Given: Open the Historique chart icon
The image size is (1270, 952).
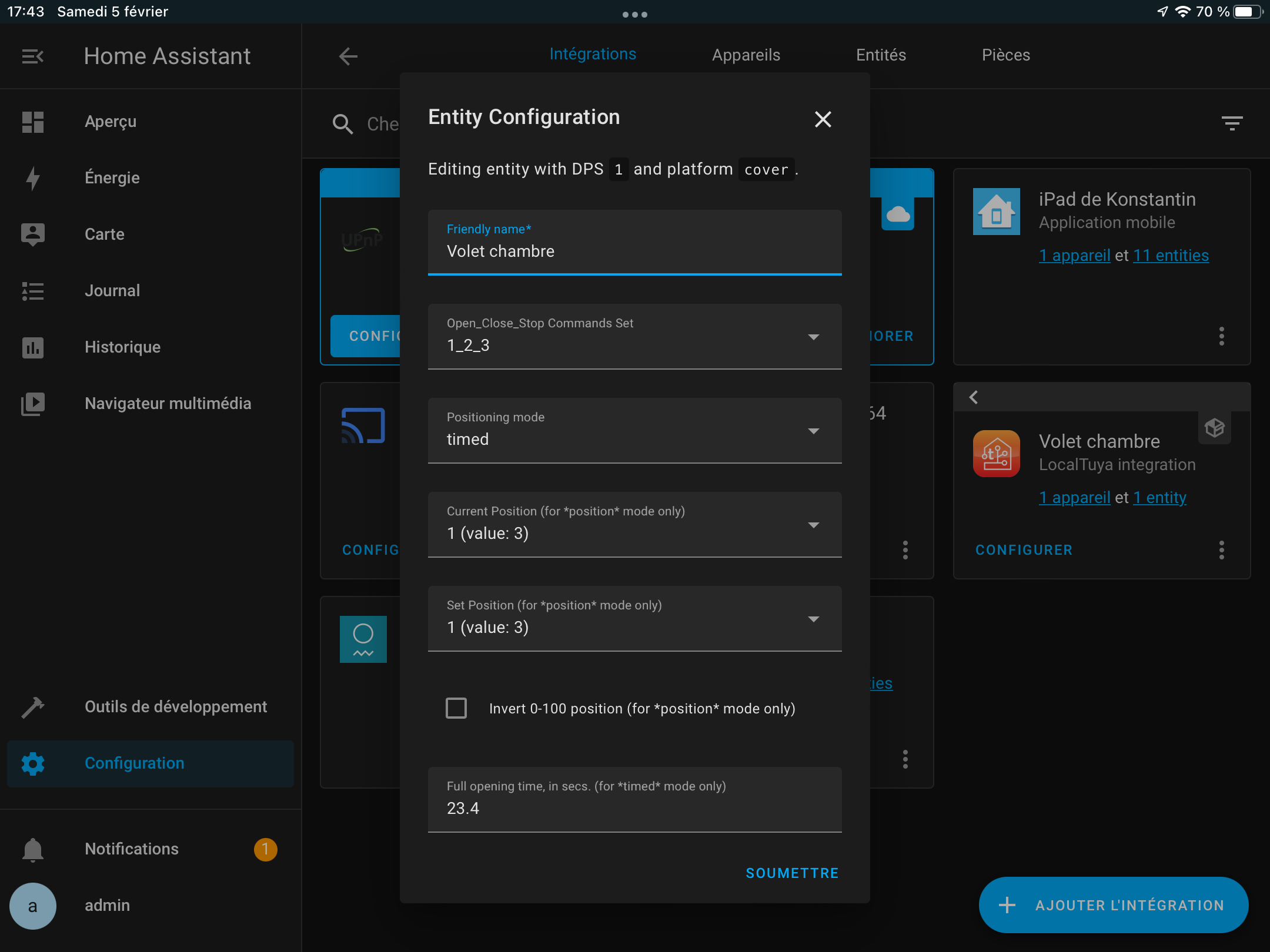Looking at the screenshot, I should coord(33,347).
